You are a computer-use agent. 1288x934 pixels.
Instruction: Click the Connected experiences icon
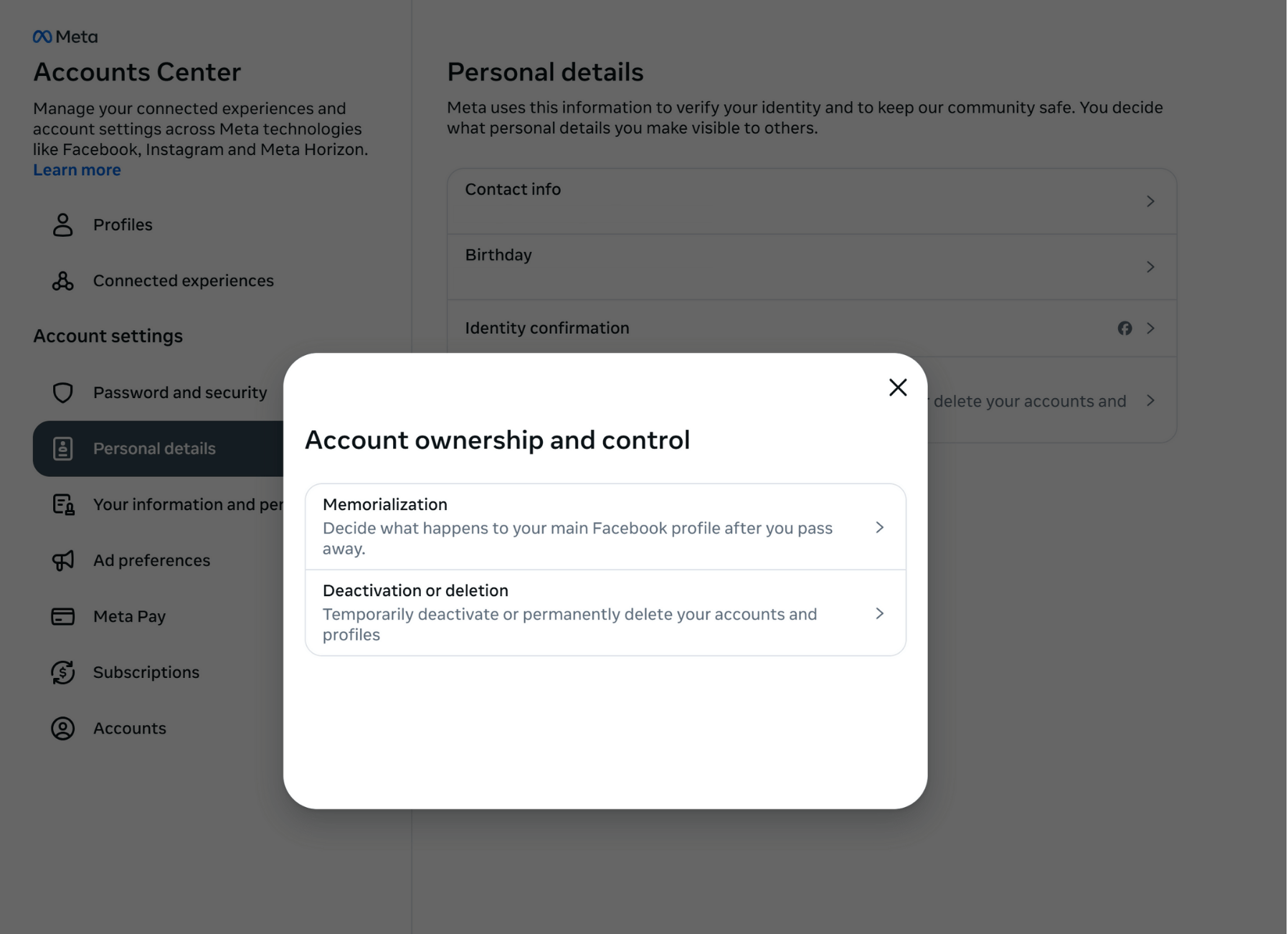click(x=63, y=281)
